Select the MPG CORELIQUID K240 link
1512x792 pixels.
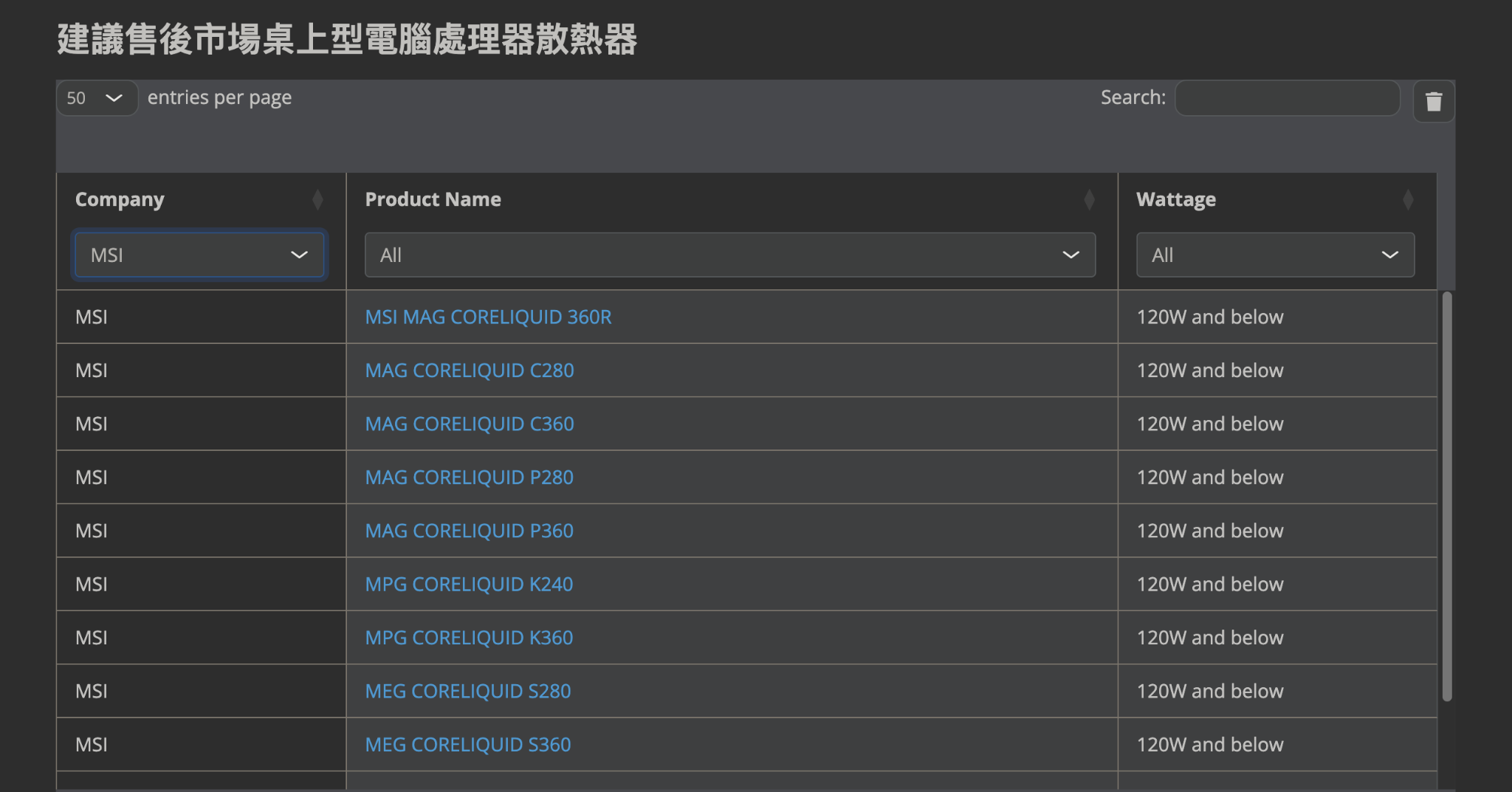pos(468,584)
